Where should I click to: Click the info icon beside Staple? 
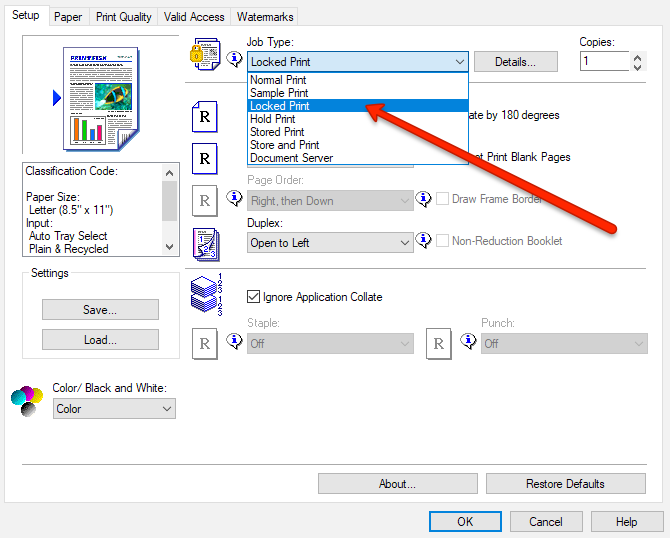235,343
